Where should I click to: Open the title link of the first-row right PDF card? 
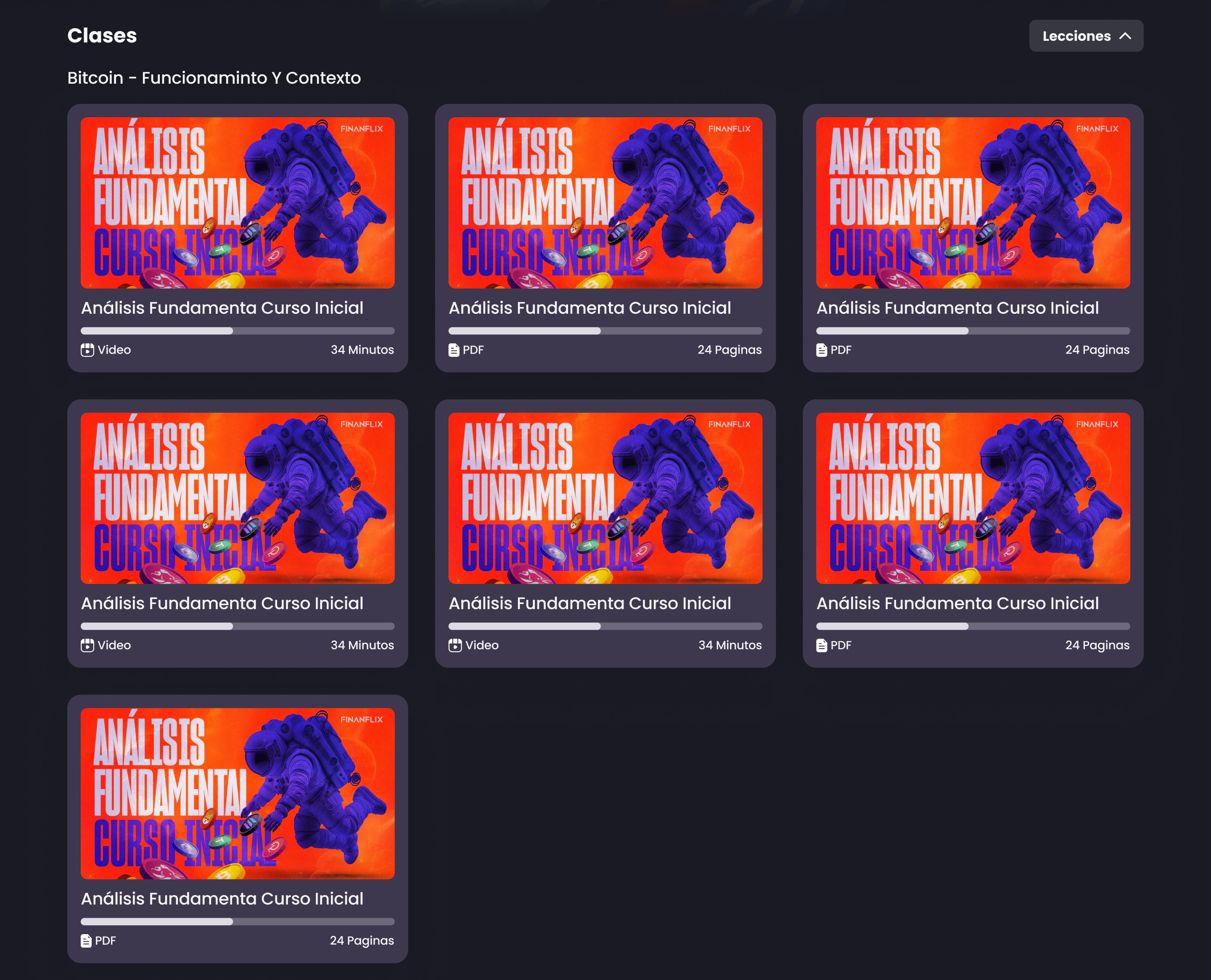[x=957, y=307]
